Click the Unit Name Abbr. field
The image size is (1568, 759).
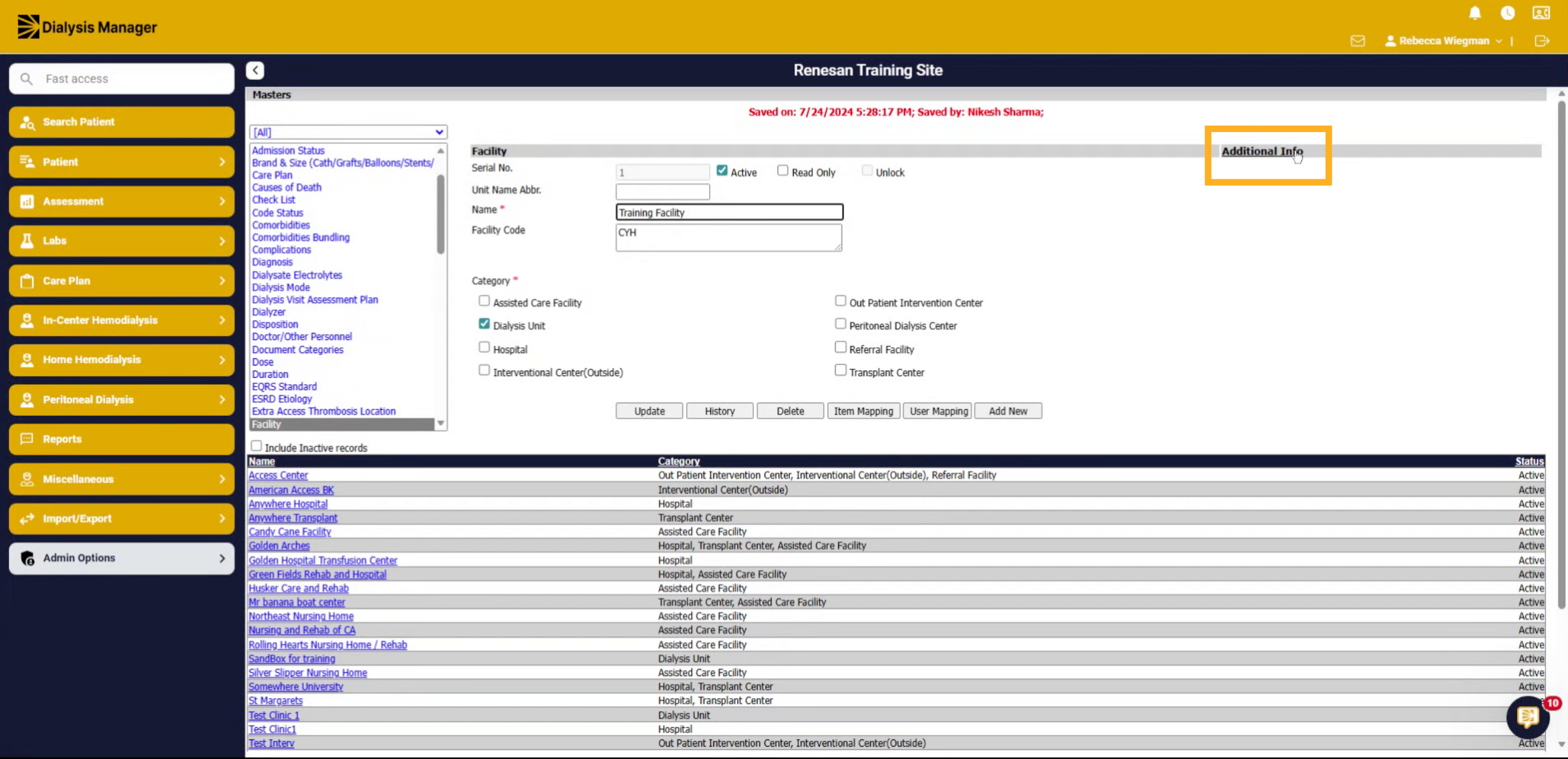(x=662, y=192)
